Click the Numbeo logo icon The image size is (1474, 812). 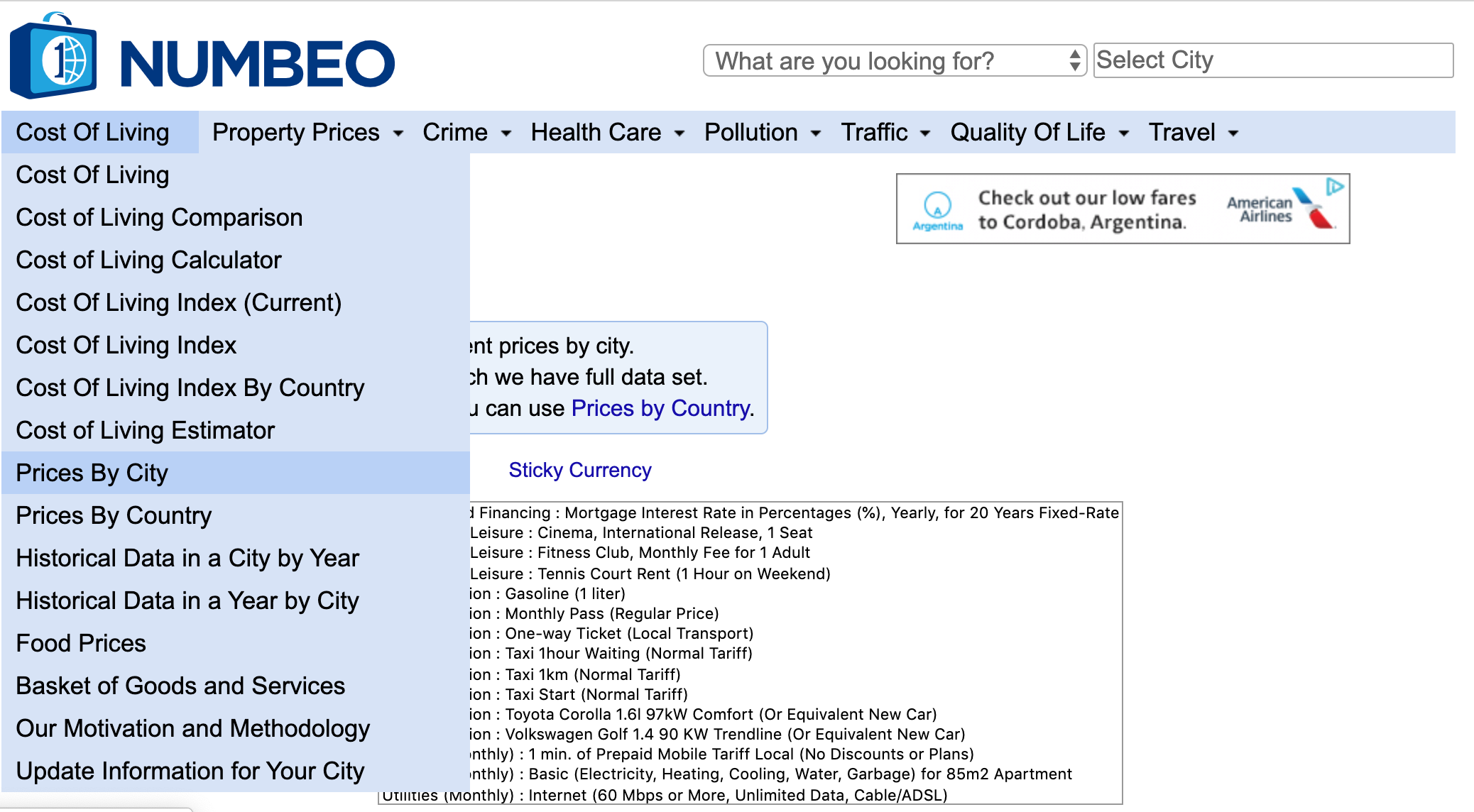[x=53, y=57]
